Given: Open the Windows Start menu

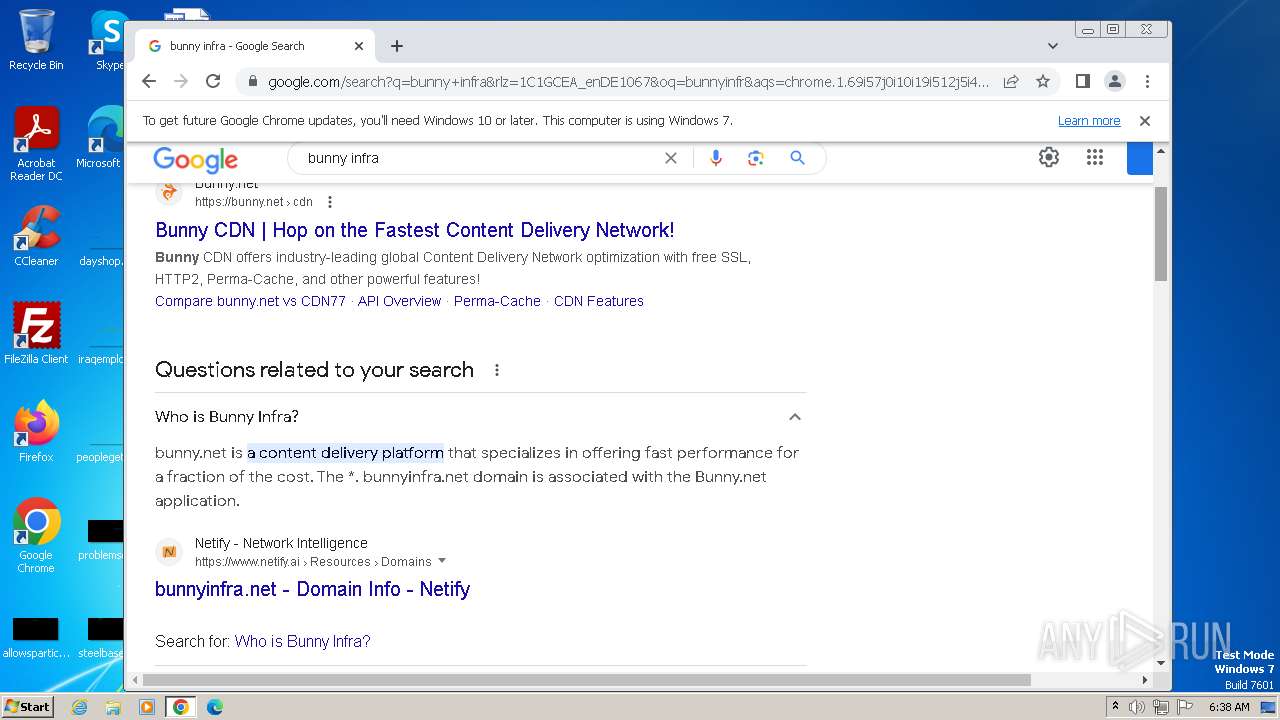Looking at the screenshot, I should click(27, 707).
